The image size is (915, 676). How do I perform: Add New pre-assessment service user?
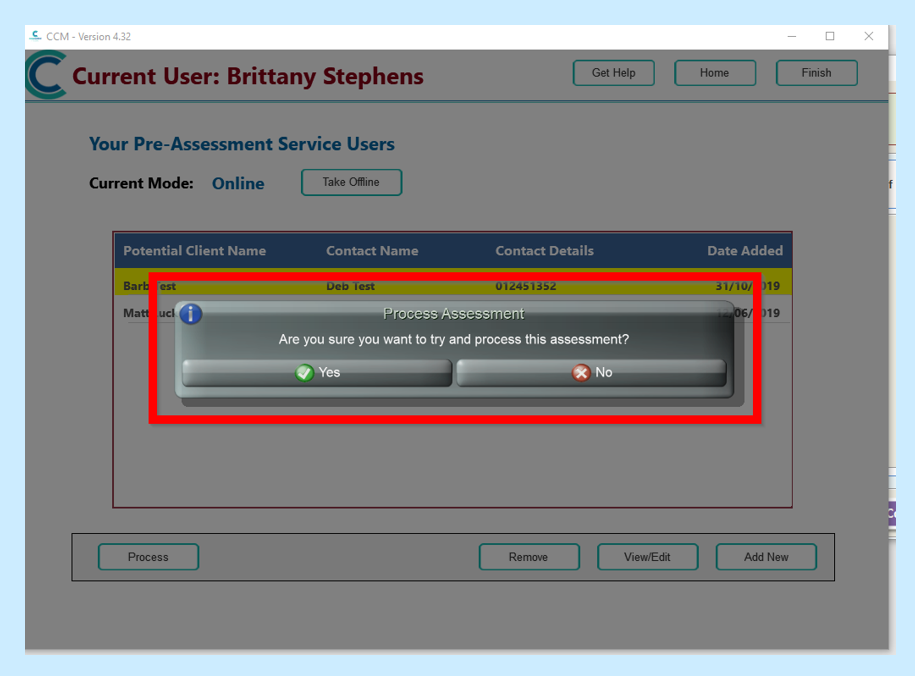coord(766,557)
